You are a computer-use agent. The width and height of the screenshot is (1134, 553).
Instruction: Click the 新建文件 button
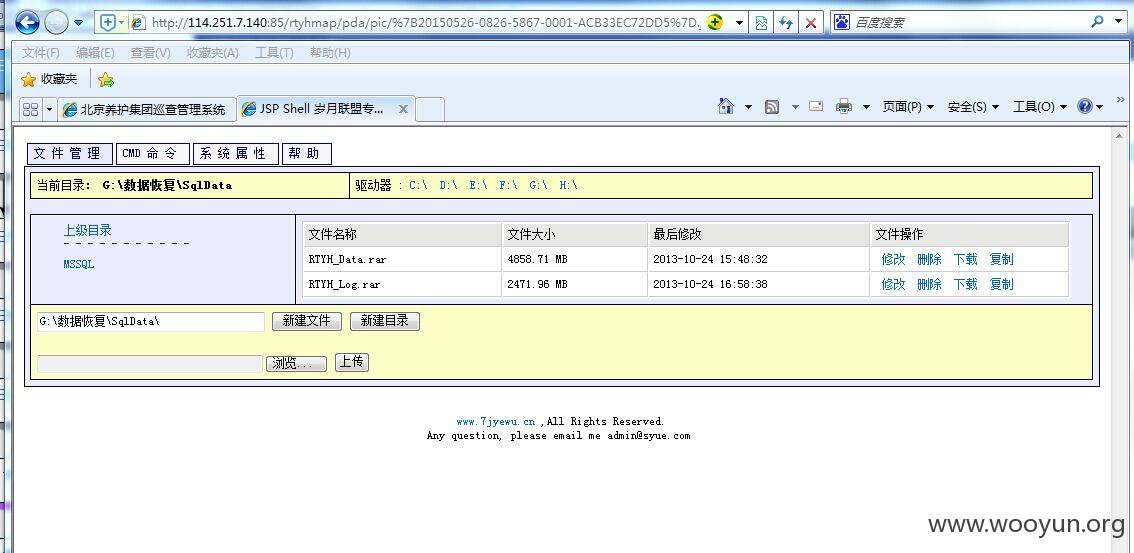click(307, 321)
